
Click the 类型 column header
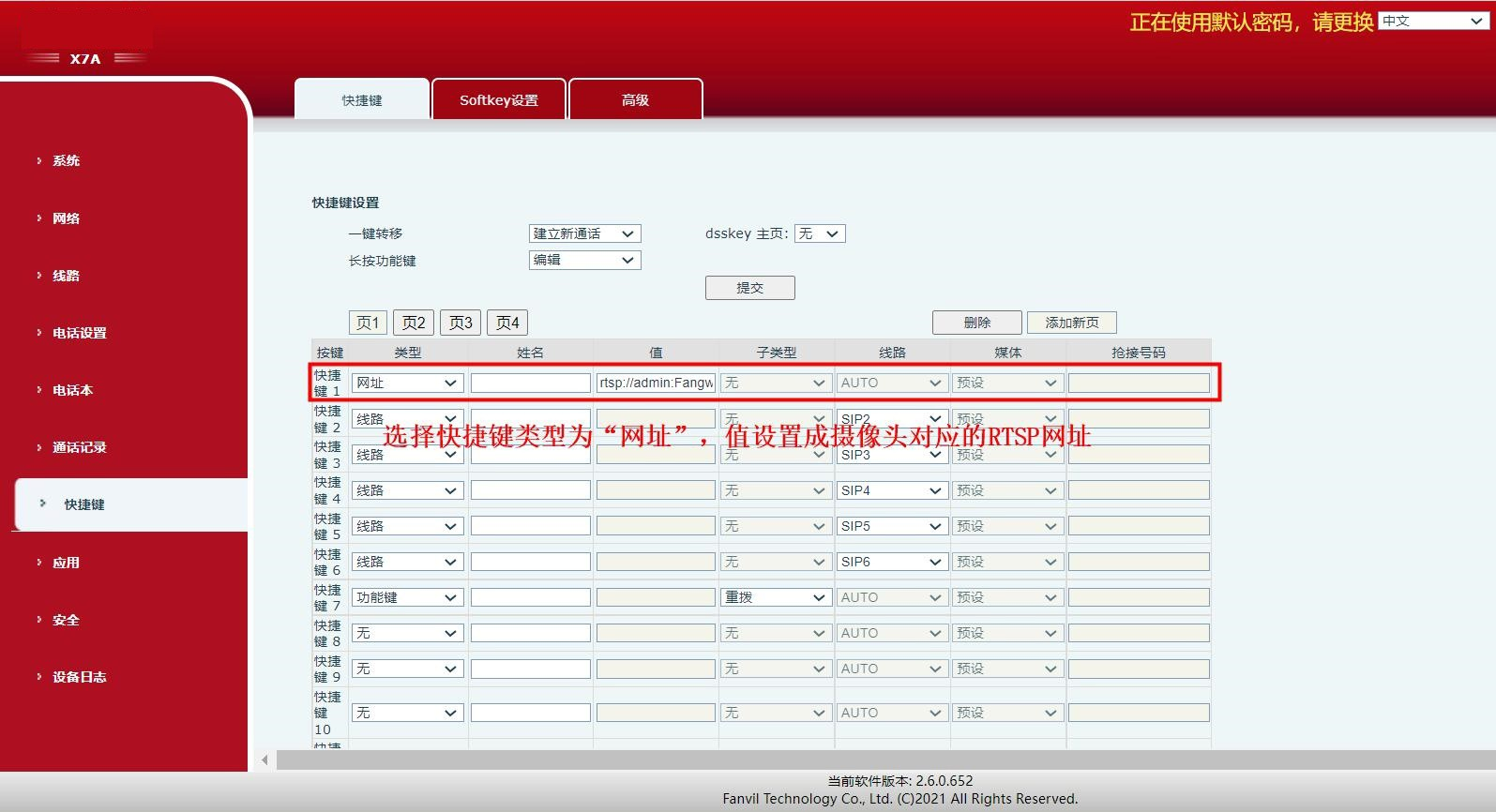pyautogui.click(x=407, y=353)
